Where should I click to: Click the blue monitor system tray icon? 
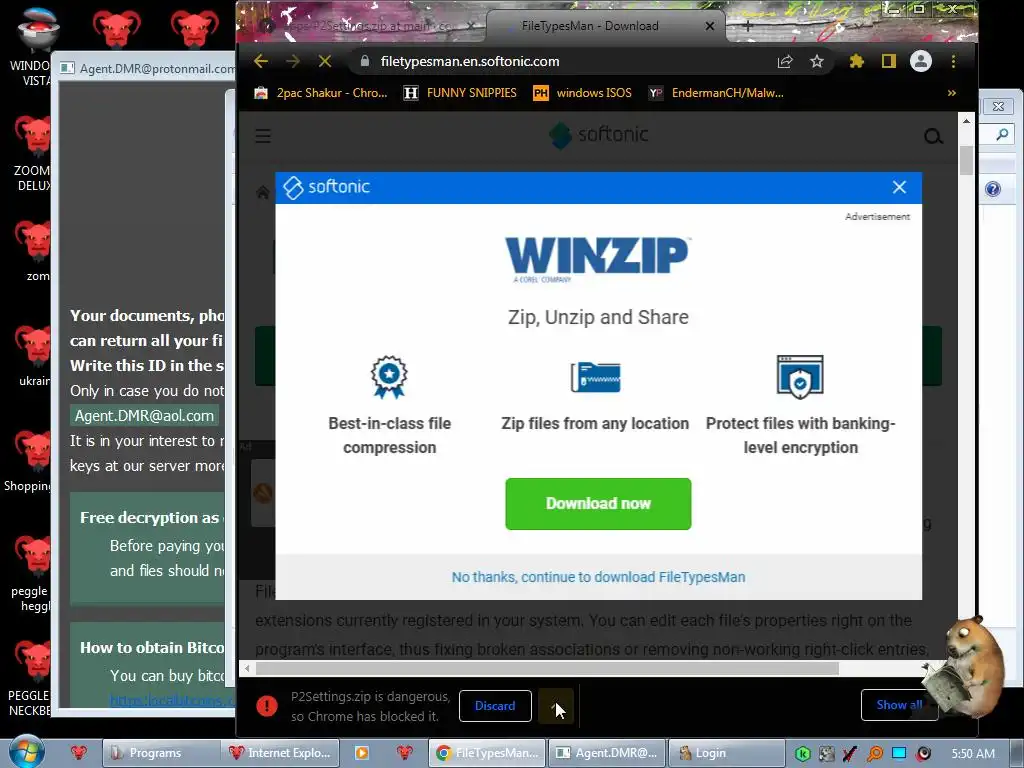[899, 753]
